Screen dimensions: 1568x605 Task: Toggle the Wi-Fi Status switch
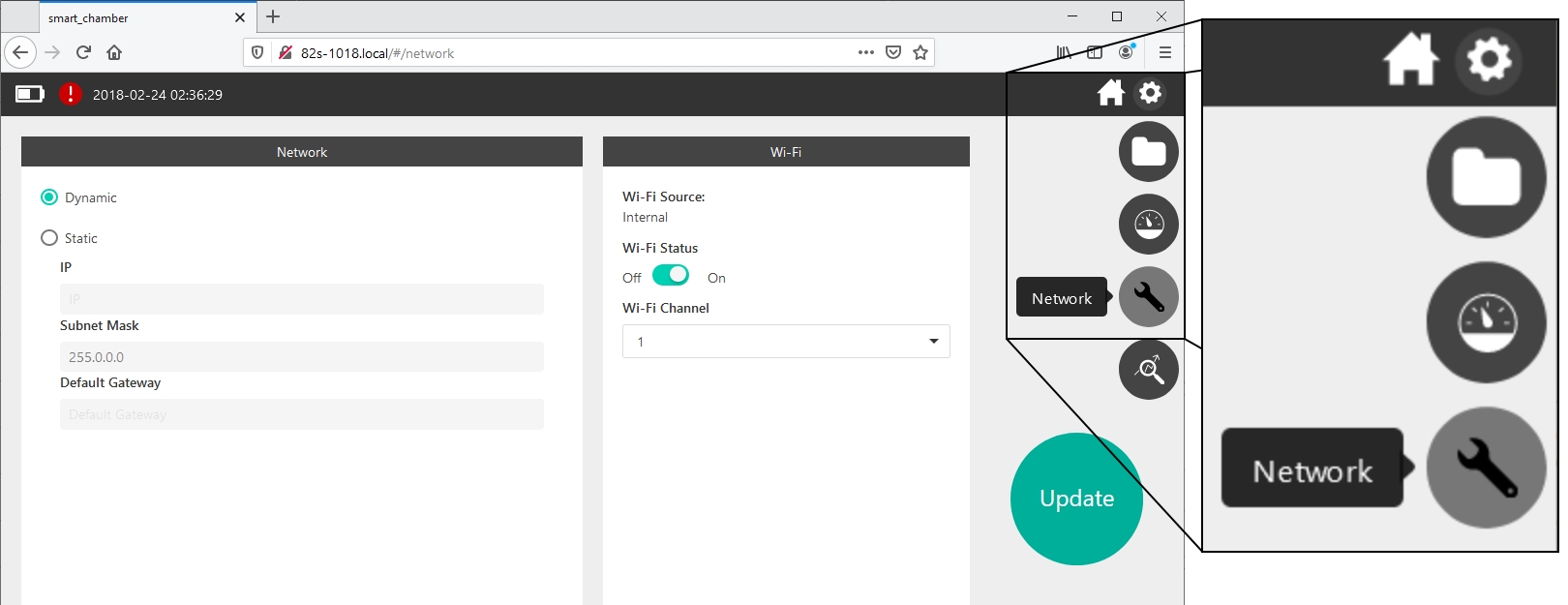671,276
